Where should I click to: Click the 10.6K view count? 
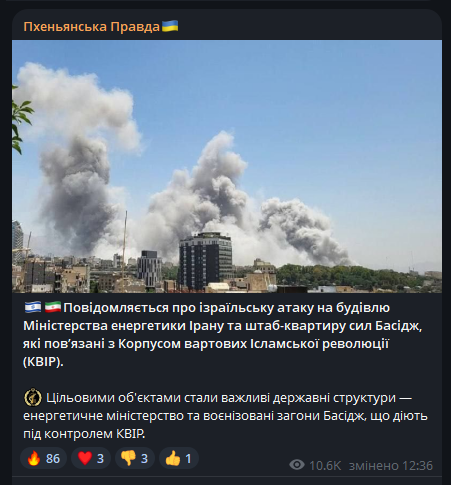[325, 466]
